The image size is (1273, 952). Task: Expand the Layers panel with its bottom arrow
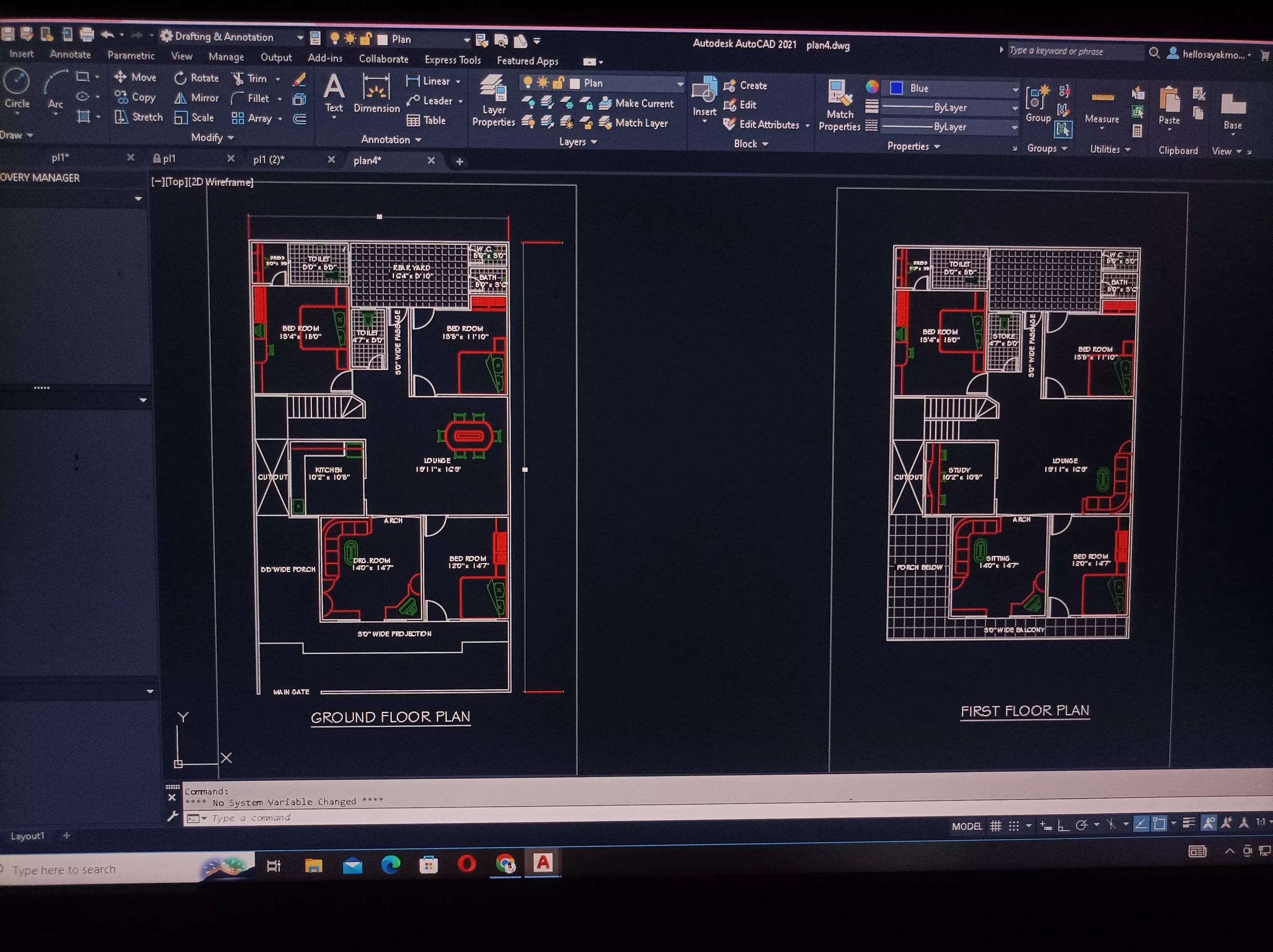tap(594, 142)
